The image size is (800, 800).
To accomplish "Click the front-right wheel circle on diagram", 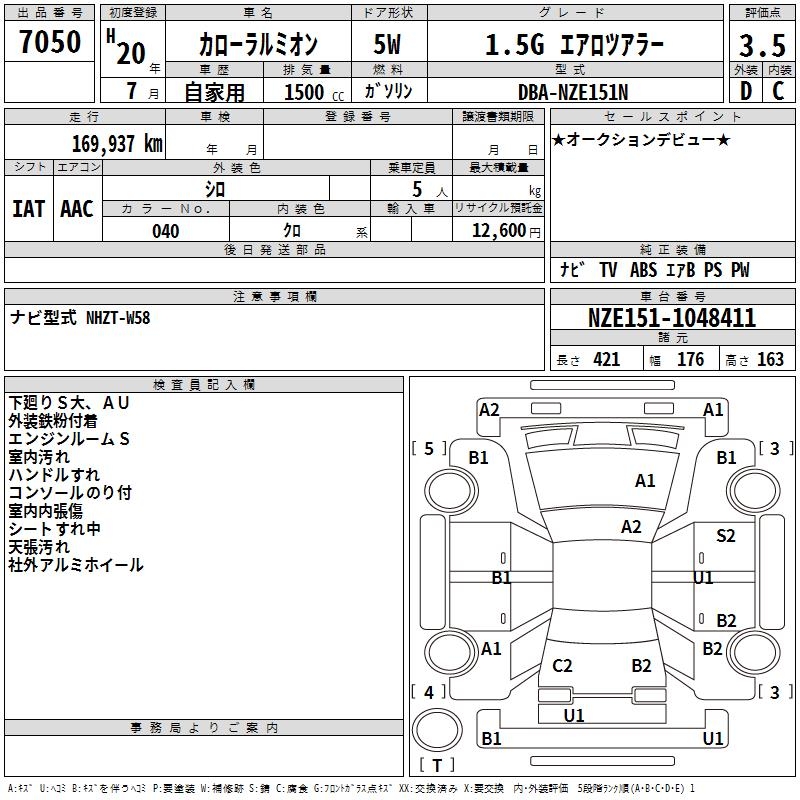I will (754, 491).
